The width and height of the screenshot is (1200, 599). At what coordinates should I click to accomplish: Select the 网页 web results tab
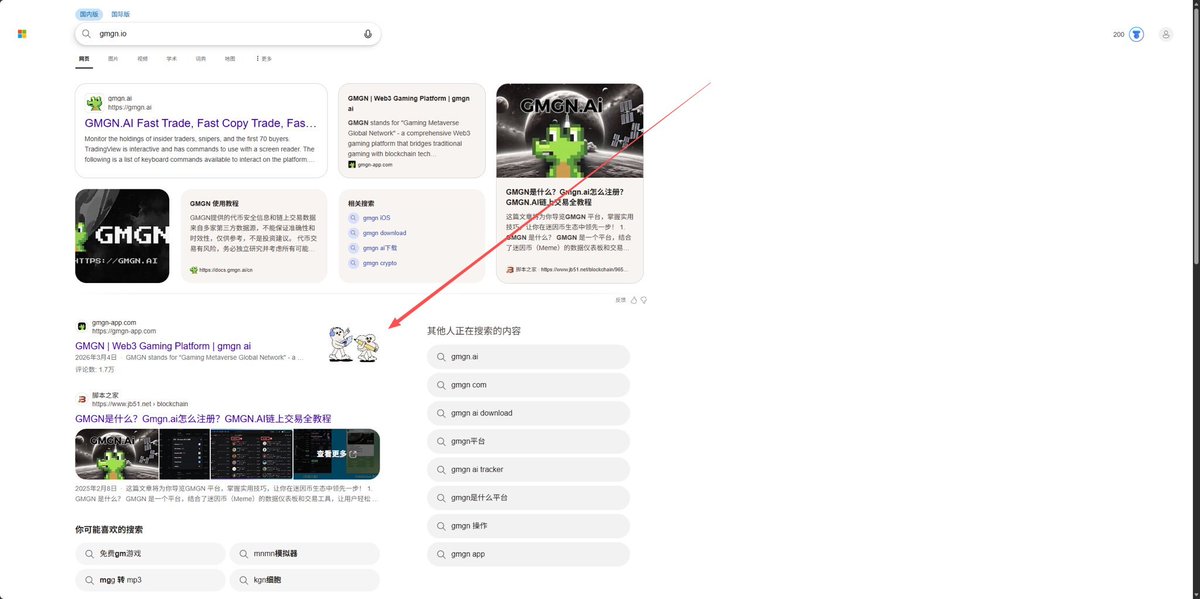pyautogui.click(x=84, y=59)
